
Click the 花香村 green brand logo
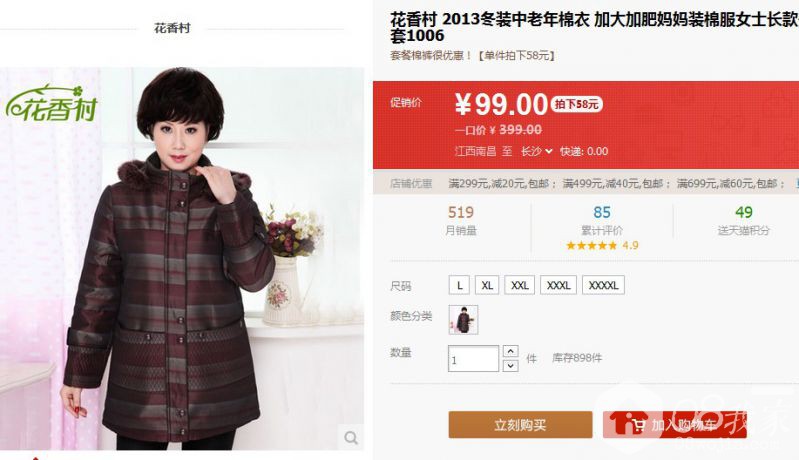click(x=51, y=103)
